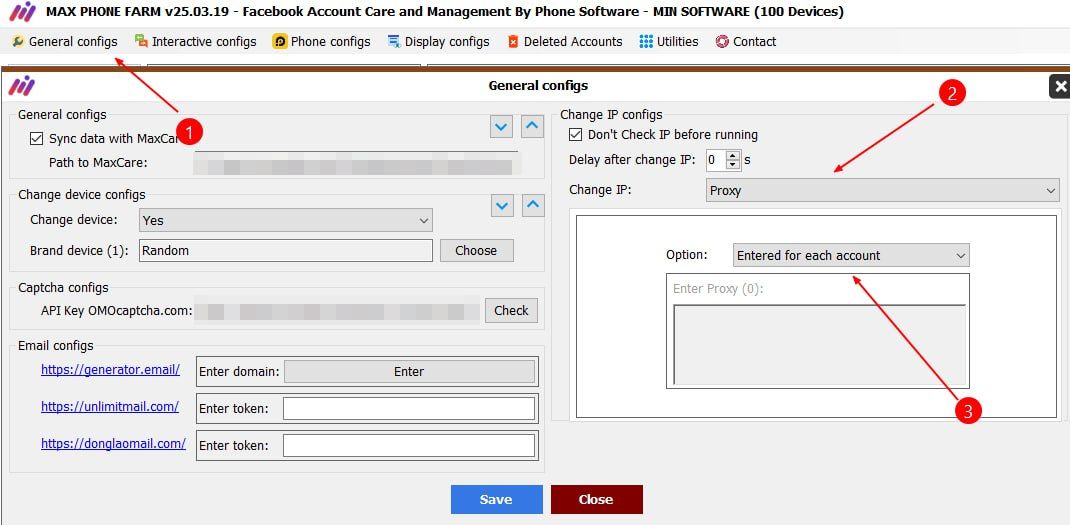Image resolution: width=1070 pixels, height=525 pixels.
Task: Click the Path to MaxCare field
Action: [355, 164]
